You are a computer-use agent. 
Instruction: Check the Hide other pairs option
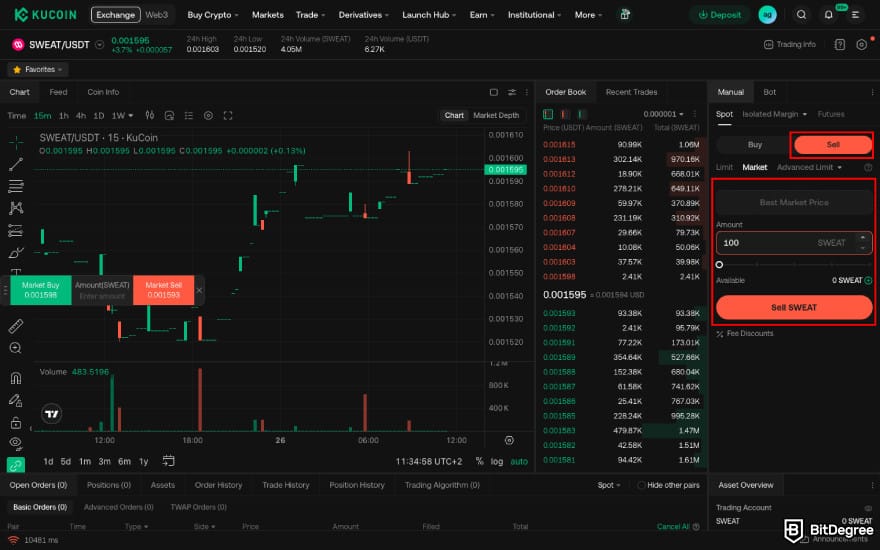(x=641, y=485)
